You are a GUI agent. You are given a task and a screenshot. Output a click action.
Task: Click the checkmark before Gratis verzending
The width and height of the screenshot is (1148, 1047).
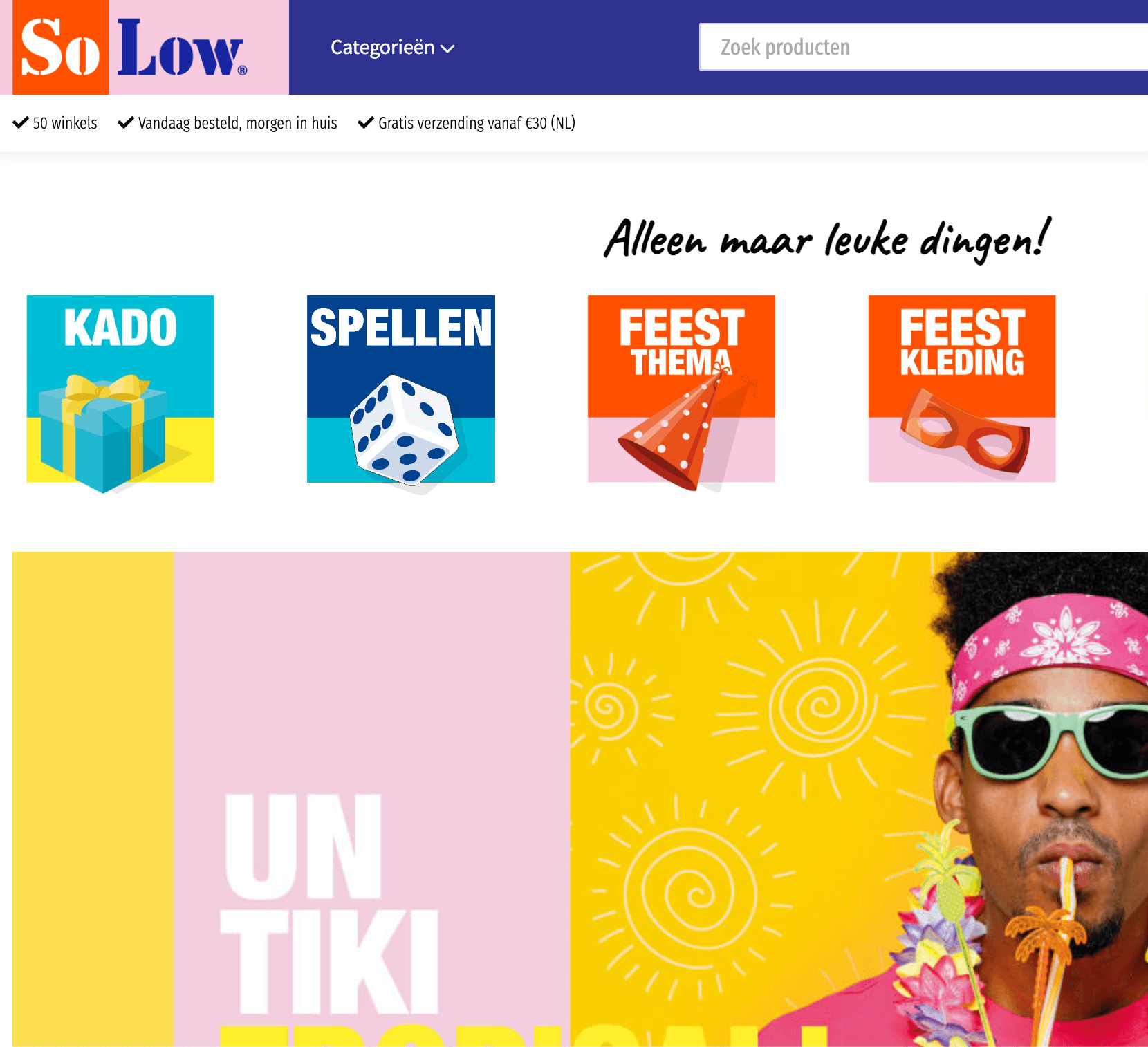tap(366, 123)
